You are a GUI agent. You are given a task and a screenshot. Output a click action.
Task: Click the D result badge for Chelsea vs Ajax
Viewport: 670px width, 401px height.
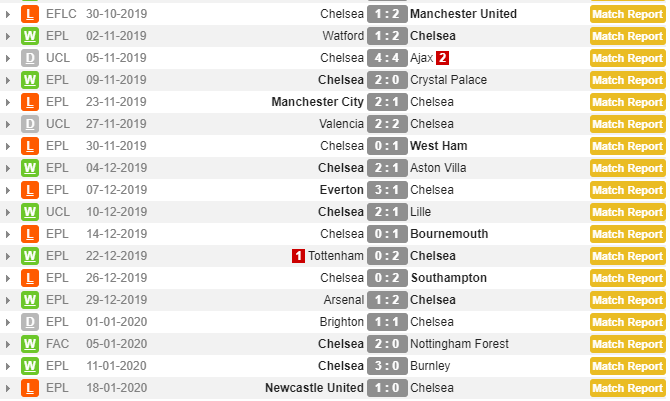pos(31,58)
